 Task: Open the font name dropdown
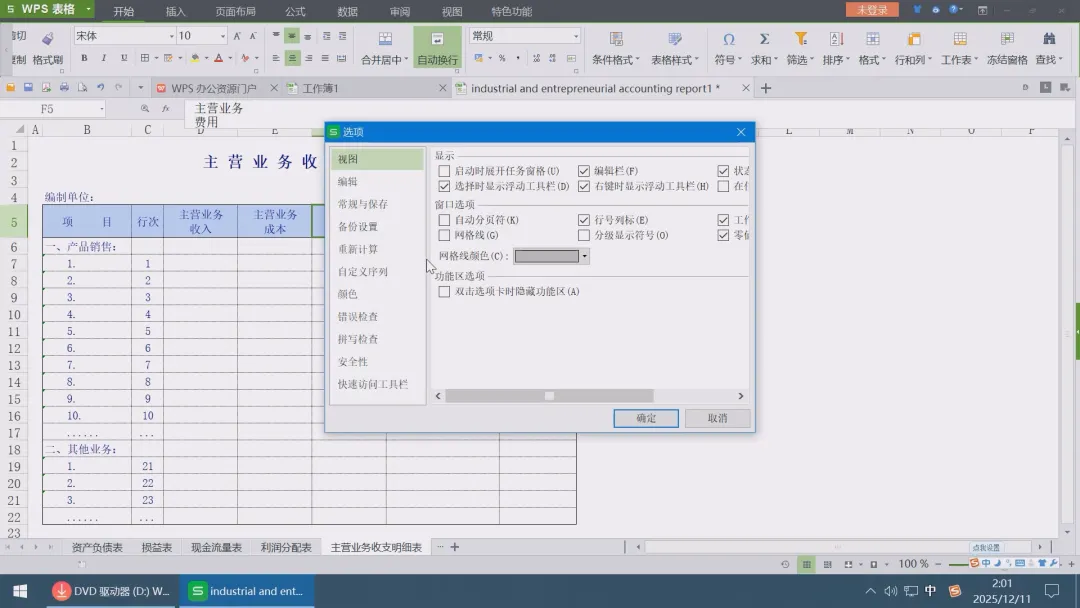(172, 36)
